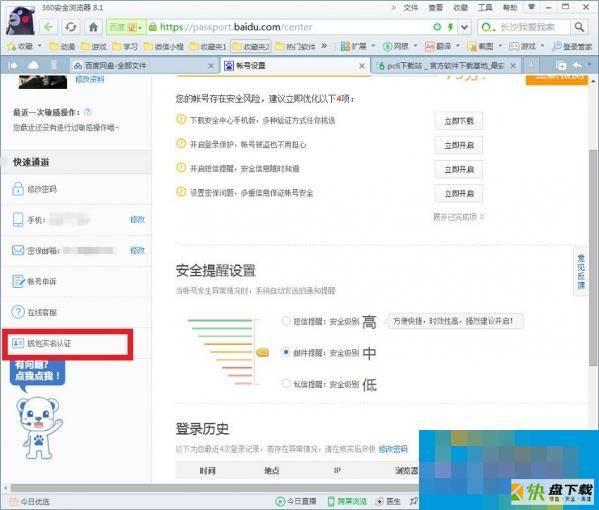The image size is (599, 510).
Task: Switch to the 百度网盘-全部文件 tab
Action: coord(143,66)
